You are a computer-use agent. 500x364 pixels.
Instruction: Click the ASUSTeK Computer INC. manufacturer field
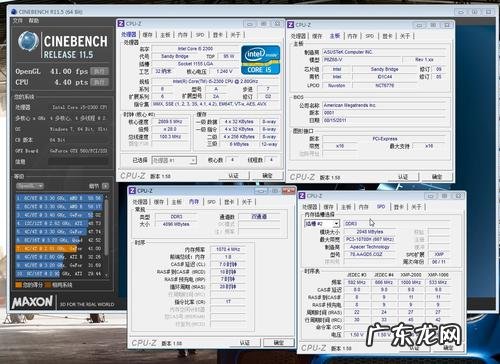tap(384, 52)
